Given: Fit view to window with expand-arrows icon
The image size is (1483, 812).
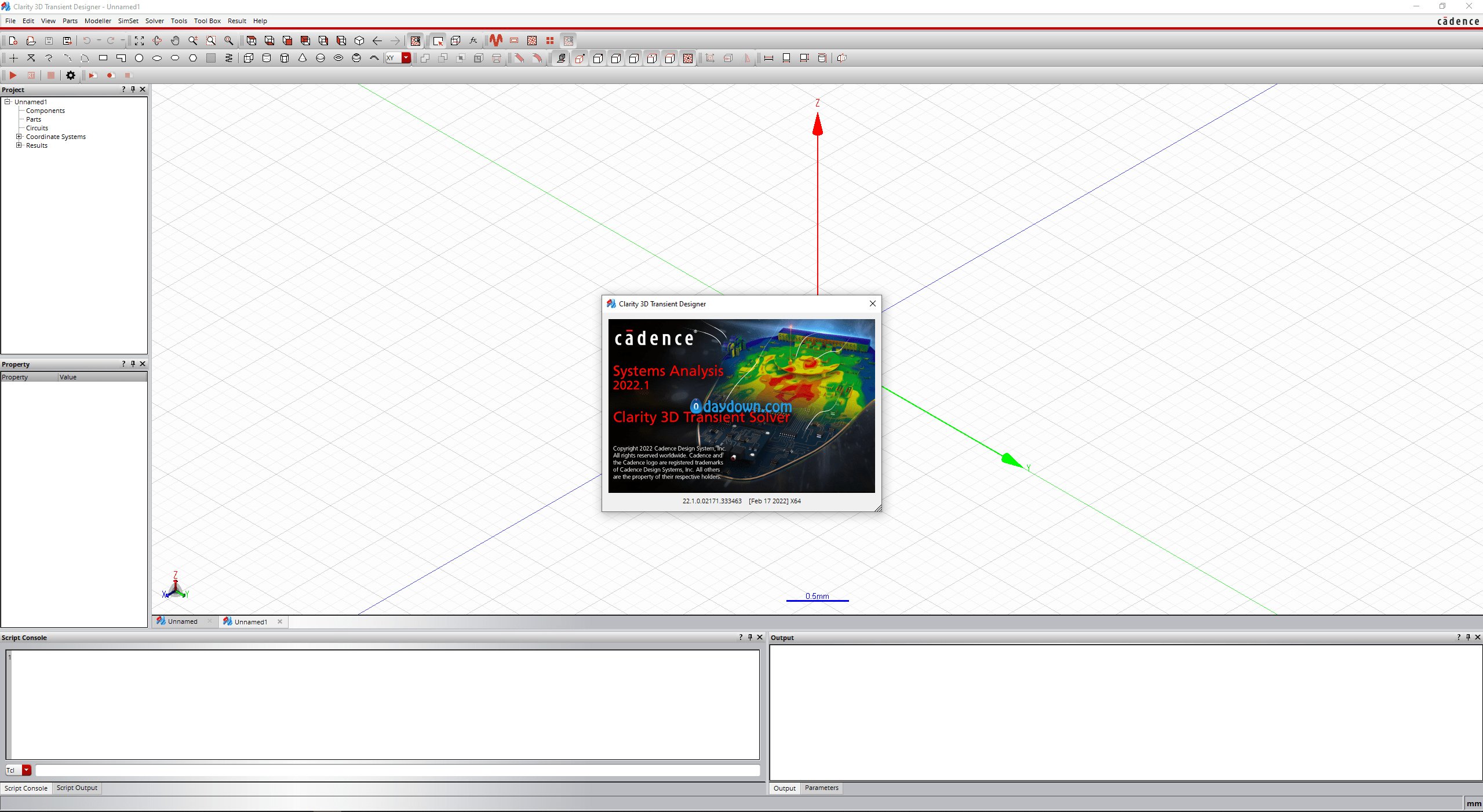Looking at the screenshot, I should coord(139,41).
